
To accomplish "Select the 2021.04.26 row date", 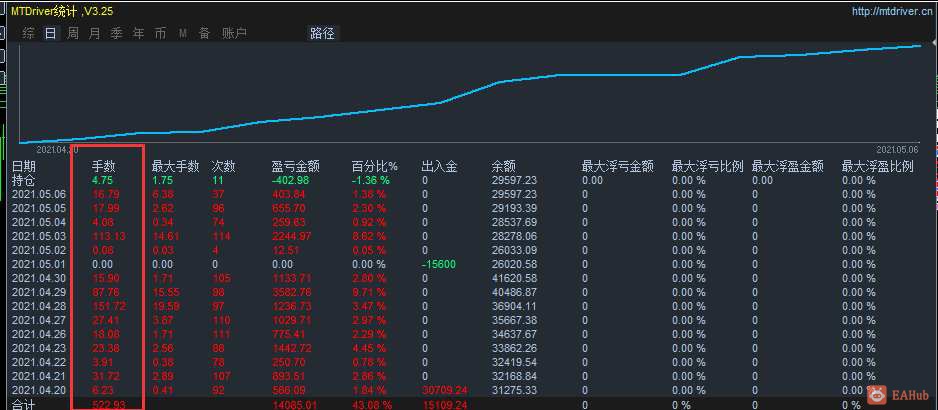I will click(x=39, y=335).
